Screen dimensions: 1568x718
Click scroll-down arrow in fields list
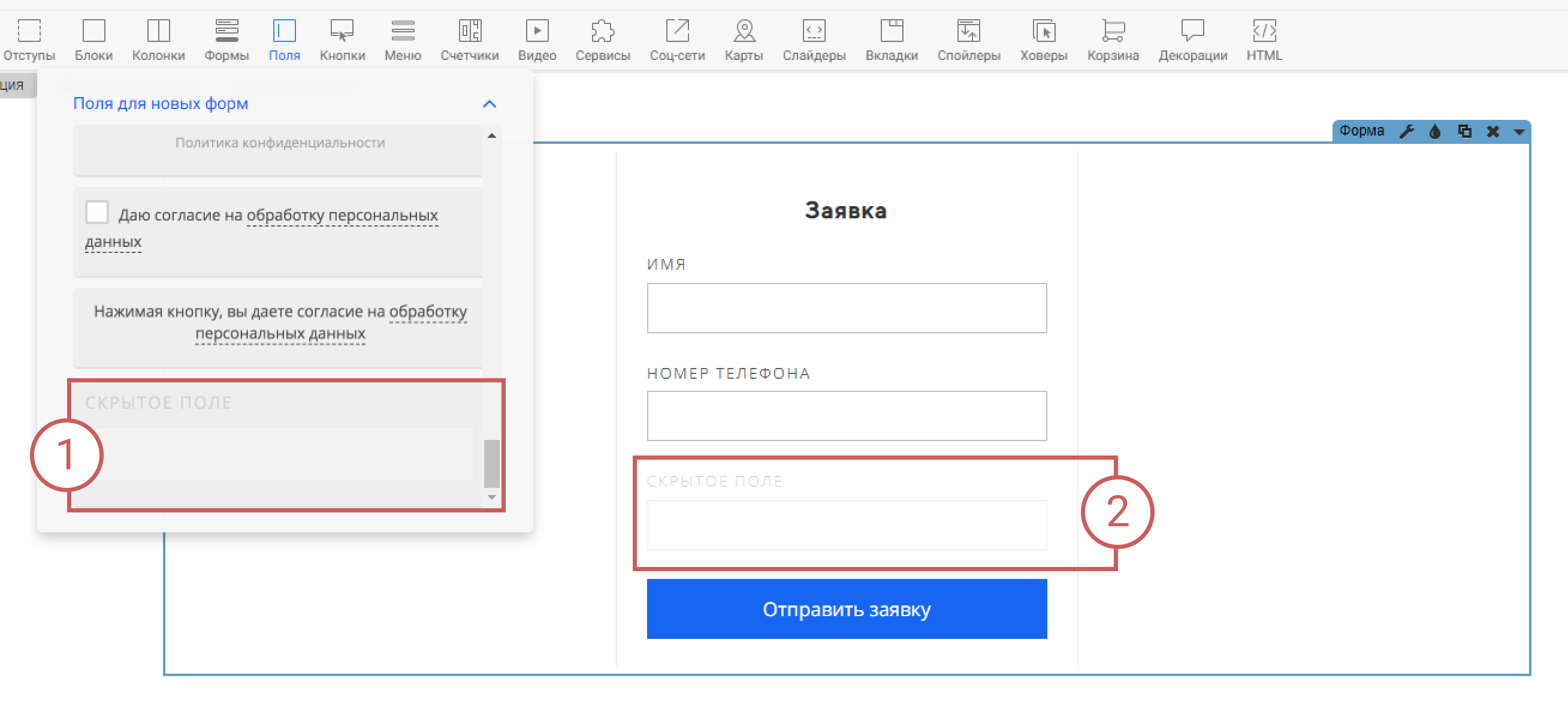click(492, 497)
